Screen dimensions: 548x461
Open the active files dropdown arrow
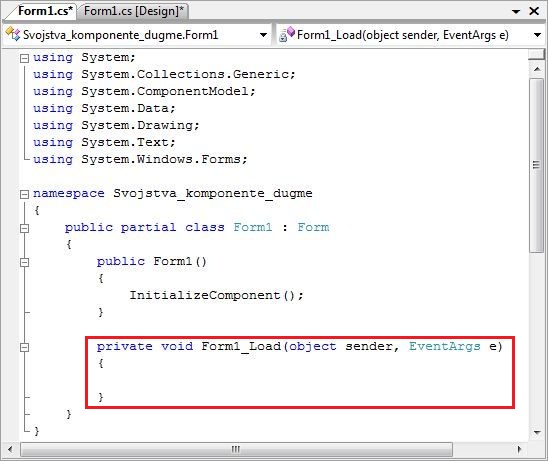point(516,12)
